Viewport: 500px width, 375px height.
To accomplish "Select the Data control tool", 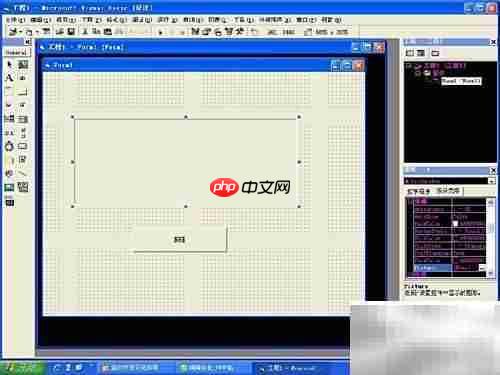I will 23,187.
